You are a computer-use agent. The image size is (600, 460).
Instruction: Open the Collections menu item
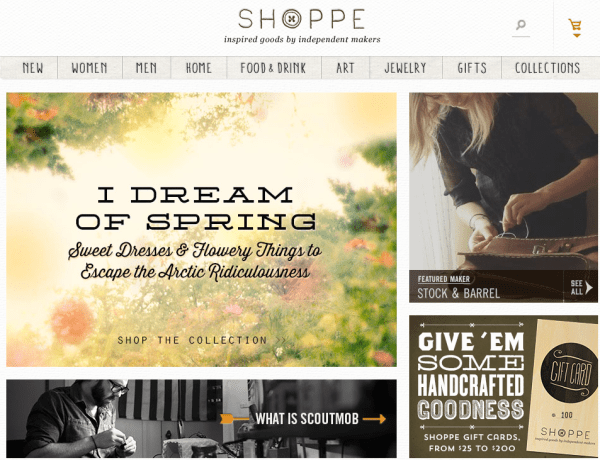coord(548,68)
